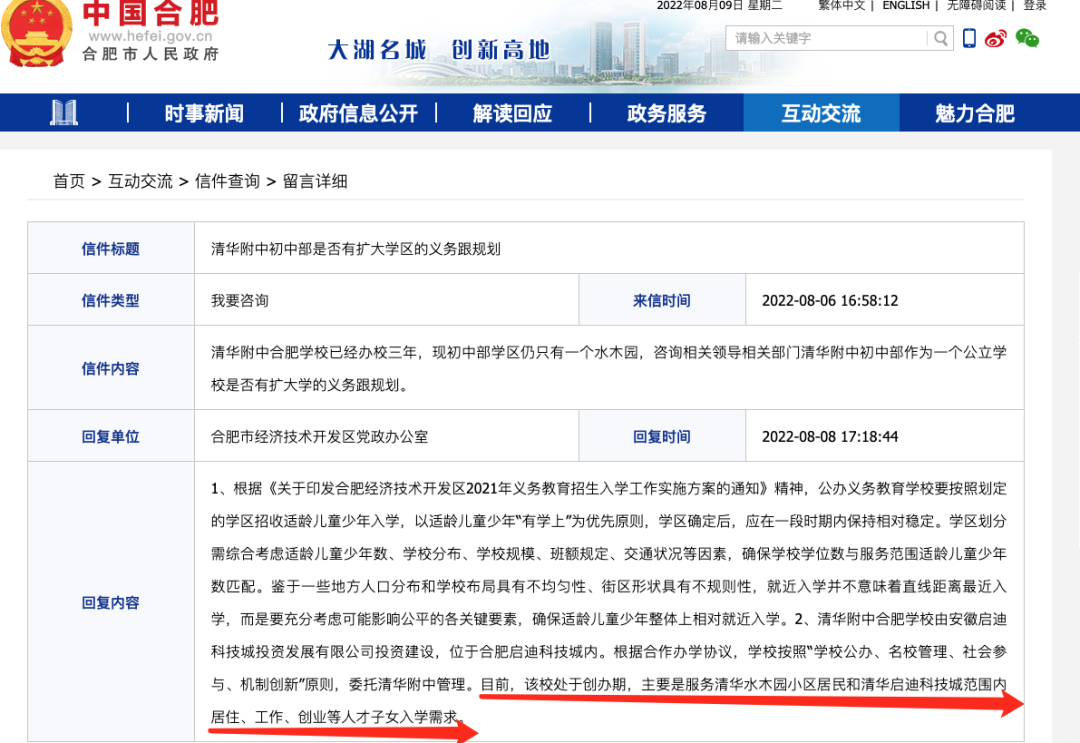1080x743 pixels.
Task: Click the 登录 login link
Action: pyautogui.click(x=1035, y=6)
